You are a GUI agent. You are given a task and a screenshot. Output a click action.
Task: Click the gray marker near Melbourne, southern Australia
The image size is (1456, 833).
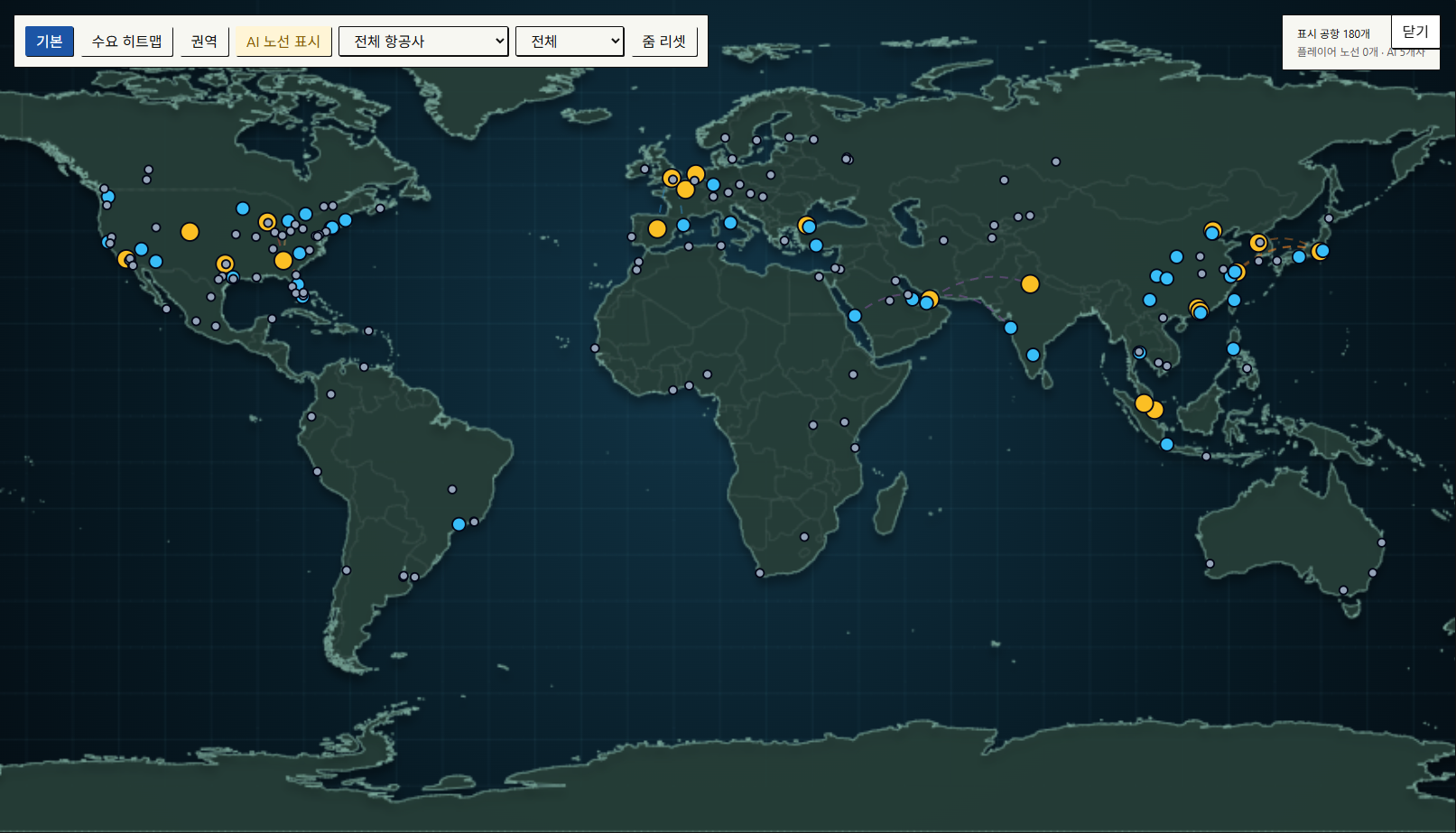coord(1343,590)
